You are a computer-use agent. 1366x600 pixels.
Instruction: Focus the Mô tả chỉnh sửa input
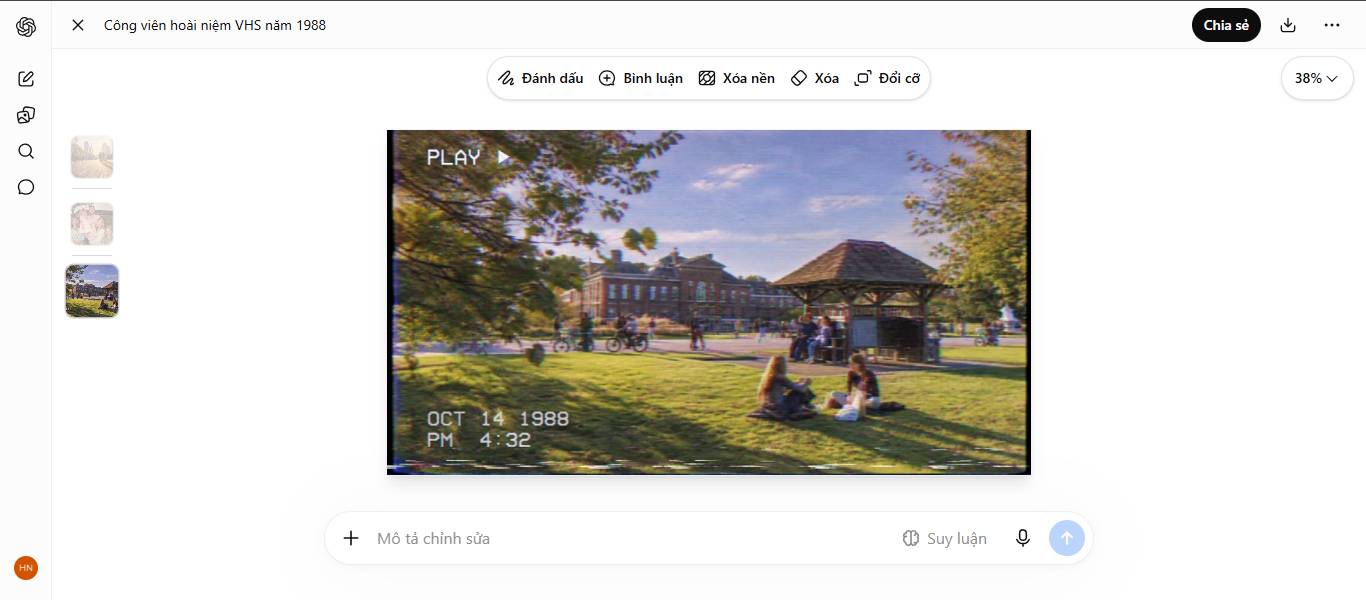(x=630, y=538)
